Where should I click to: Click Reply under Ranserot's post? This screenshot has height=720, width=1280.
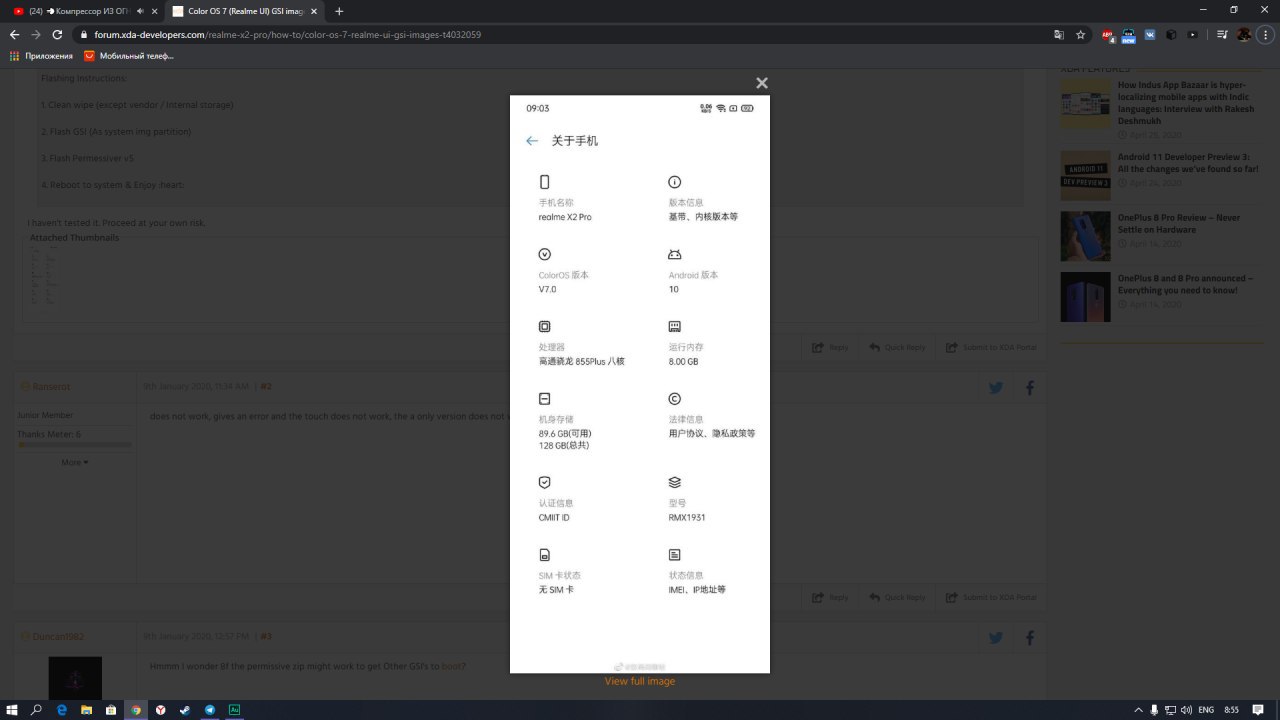coord(830,597)
